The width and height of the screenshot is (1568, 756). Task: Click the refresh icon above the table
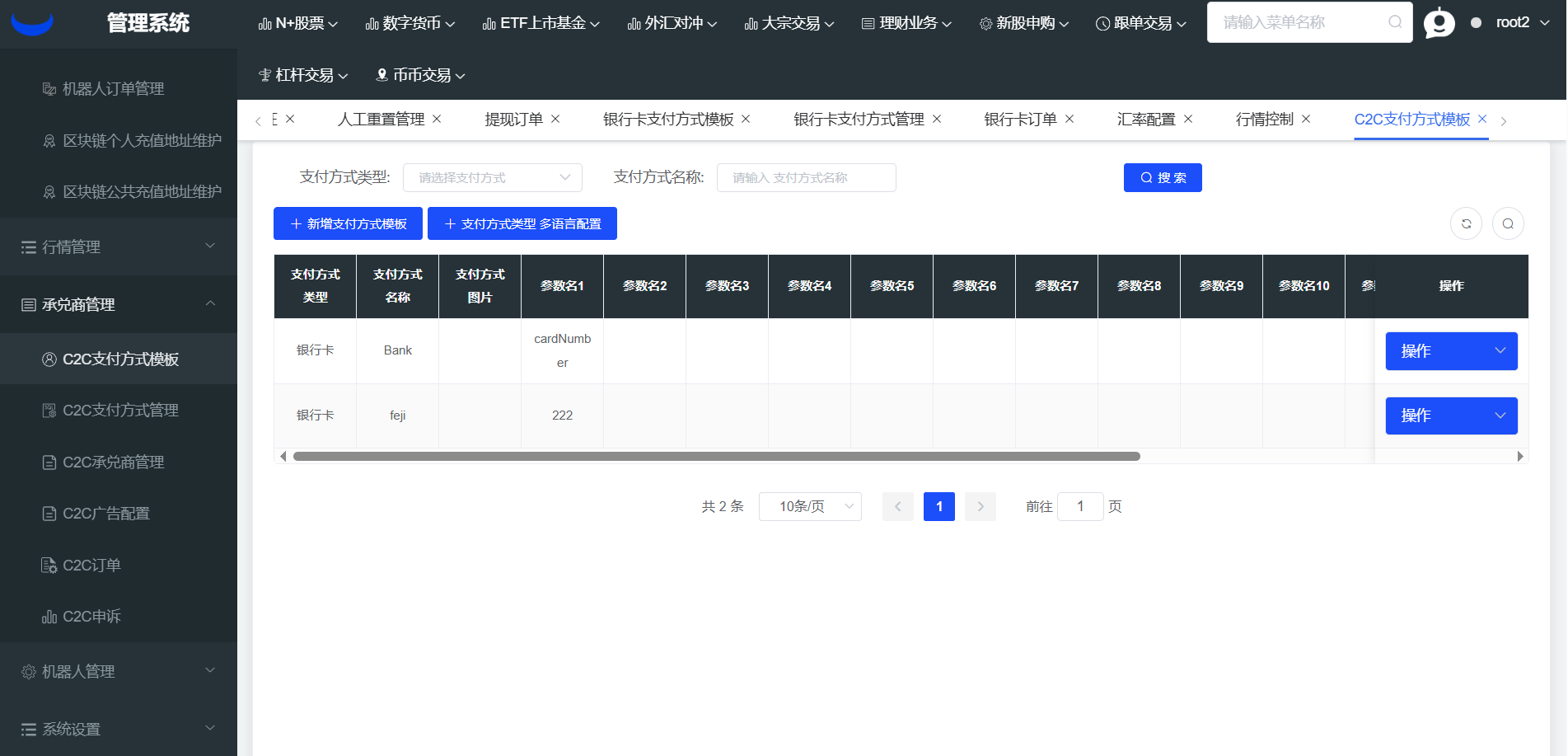1466,223
